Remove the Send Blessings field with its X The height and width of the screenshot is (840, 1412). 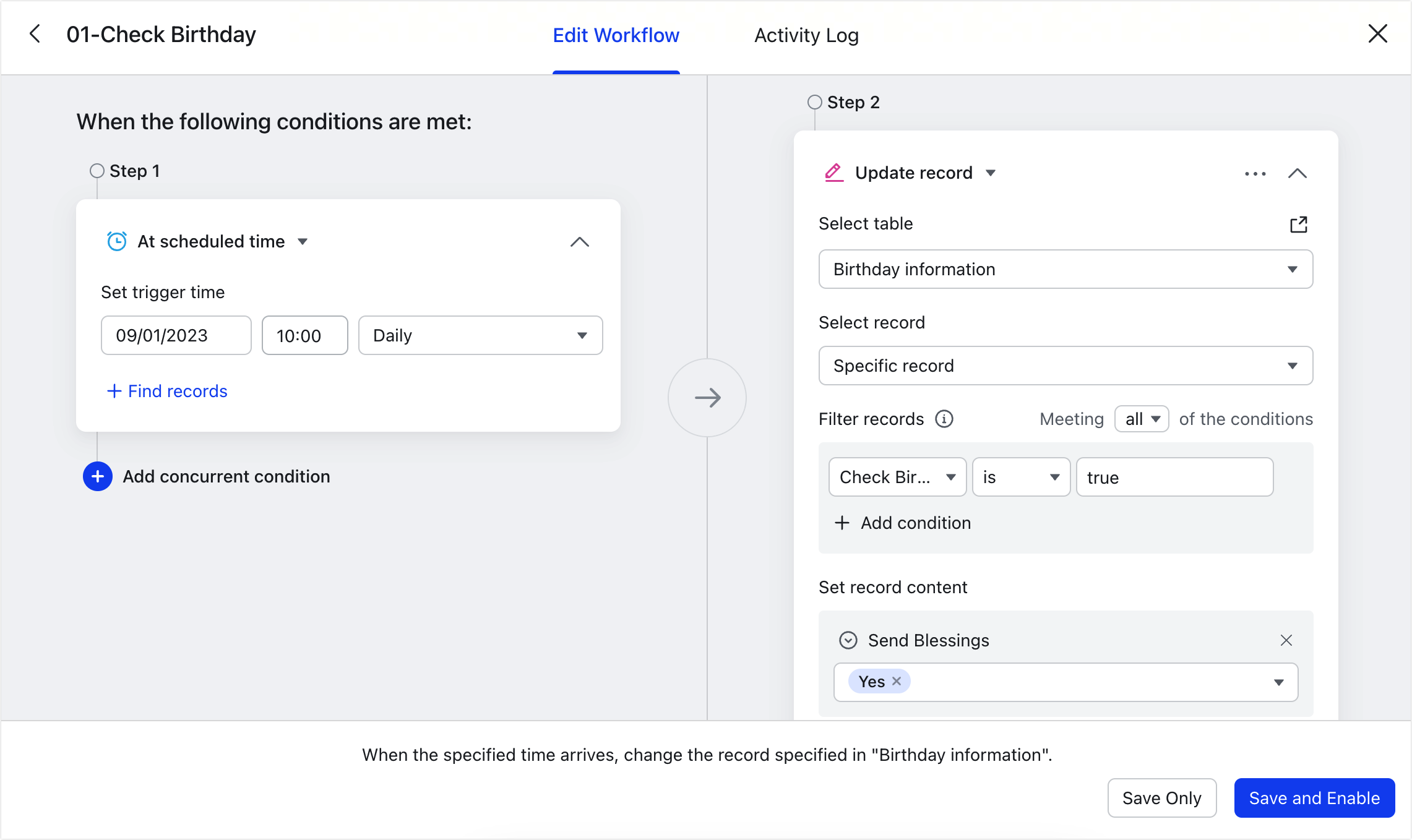coord(1286,640)
